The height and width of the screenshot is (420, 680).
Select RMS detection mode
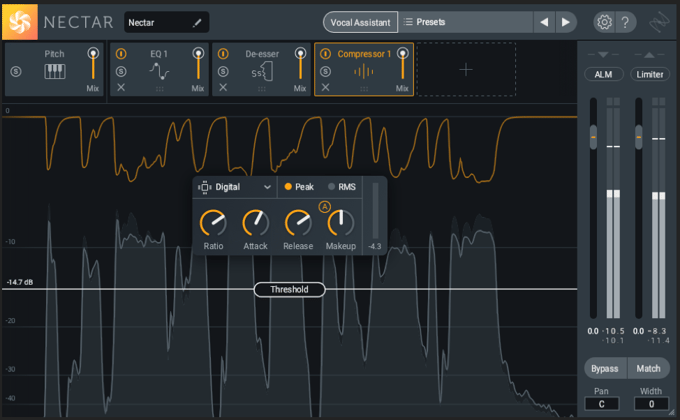342,187
